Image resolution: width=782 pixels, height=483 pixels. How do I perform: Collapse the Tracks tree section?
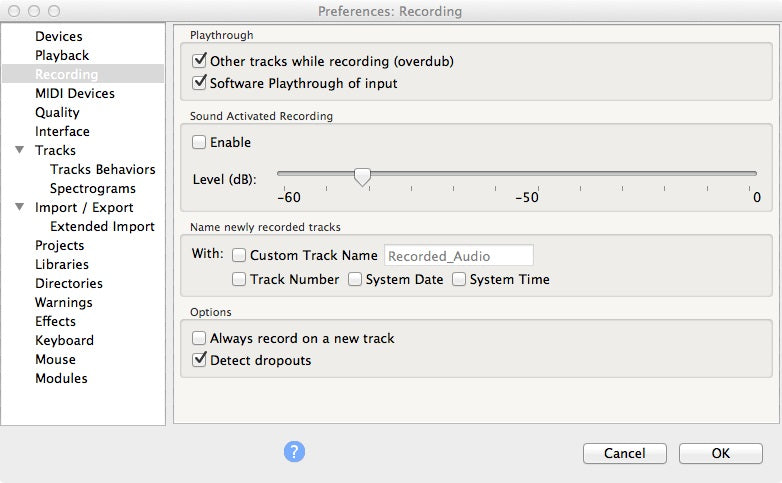(x=18, y=151)
